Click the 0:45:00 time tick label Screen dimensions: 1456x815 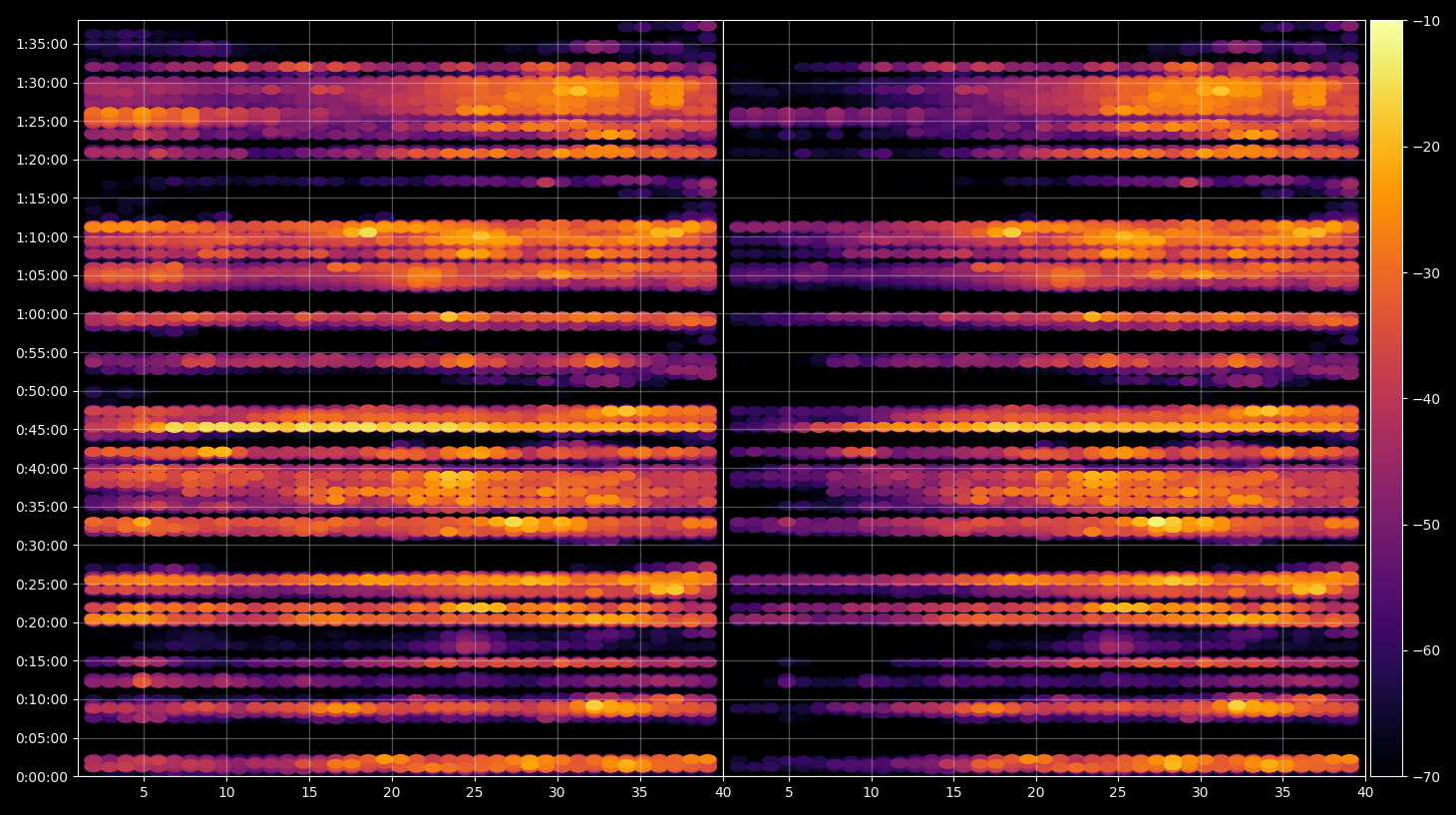pyautogui.click(x=42, y=430)
